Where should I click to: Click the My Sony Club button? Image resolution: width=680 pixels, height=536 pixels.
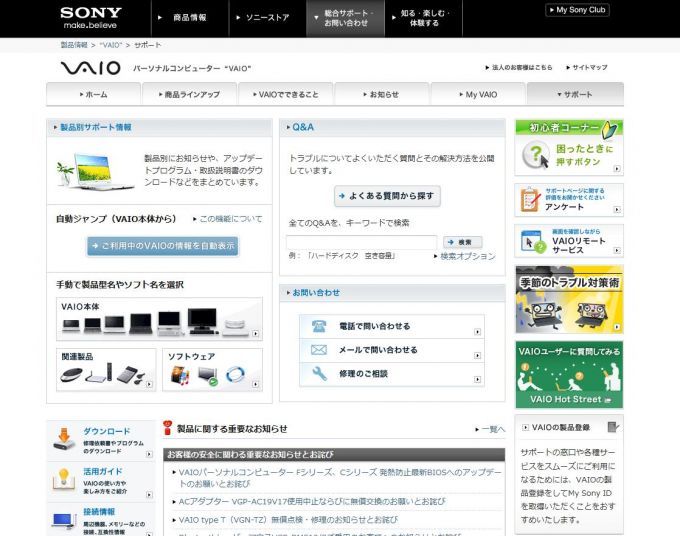click(x=577, y=10)
